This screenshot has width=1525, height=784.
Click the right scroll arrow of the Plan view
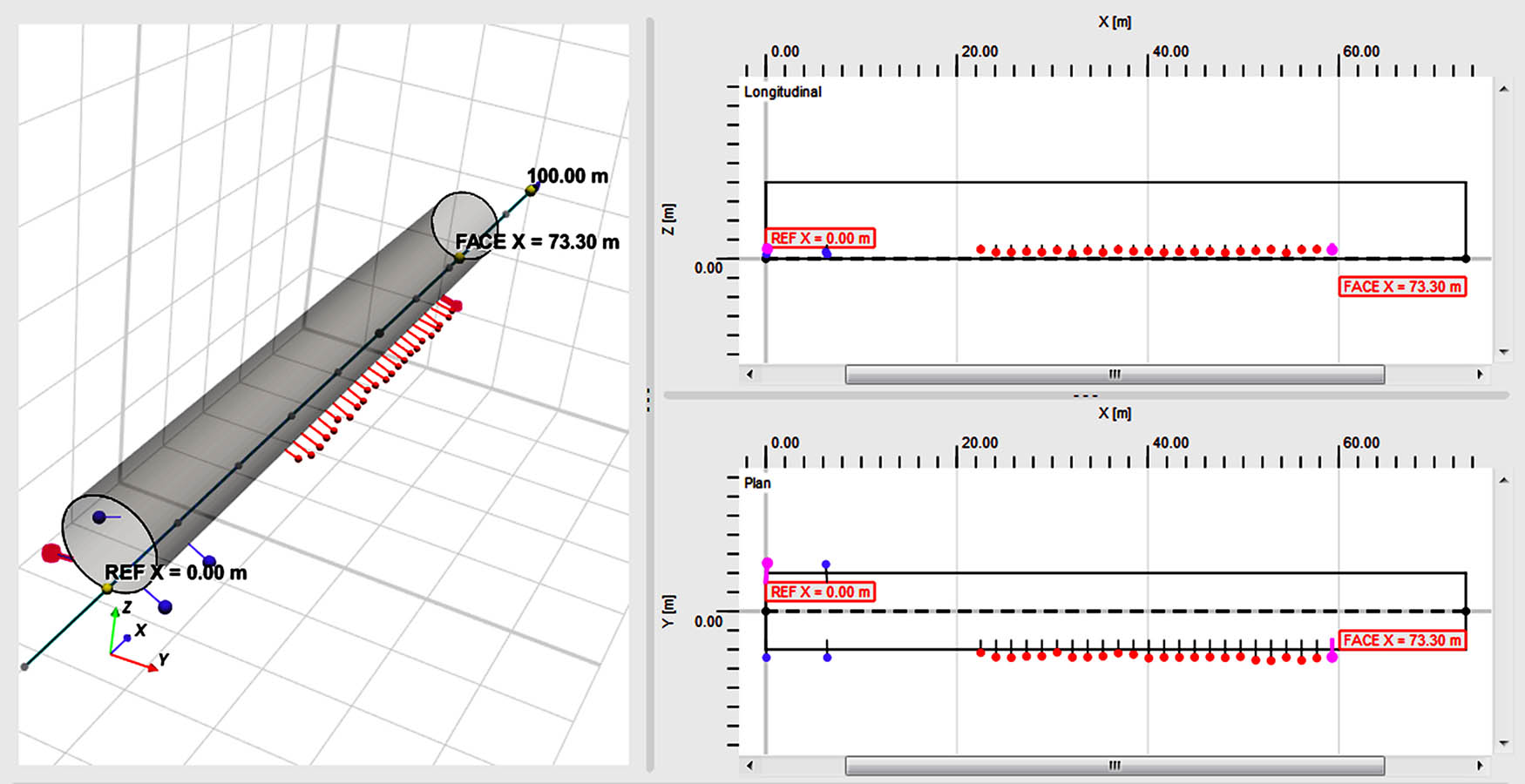click(1481, 766)
